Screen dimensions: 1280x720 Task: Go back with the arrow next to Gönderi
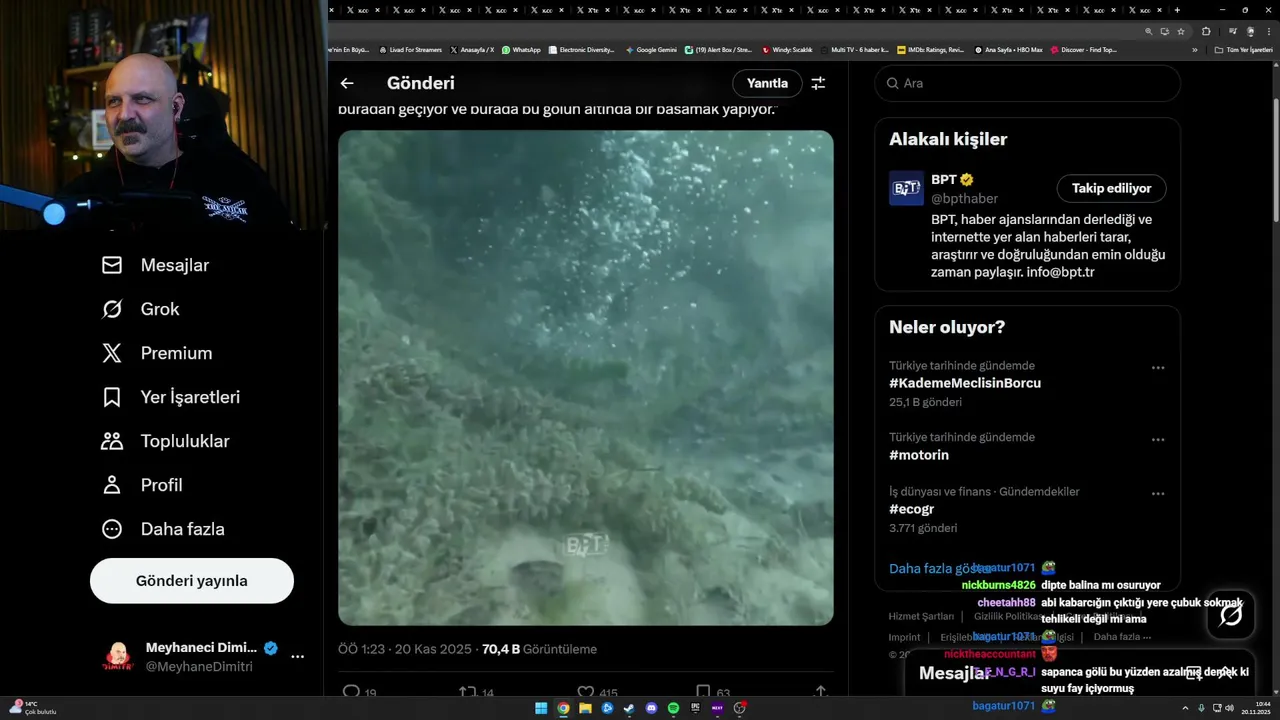[347, 83]
